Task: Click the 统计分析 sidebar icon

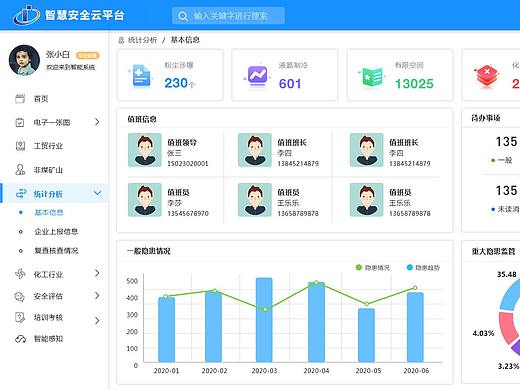Action: coord(21,193)
